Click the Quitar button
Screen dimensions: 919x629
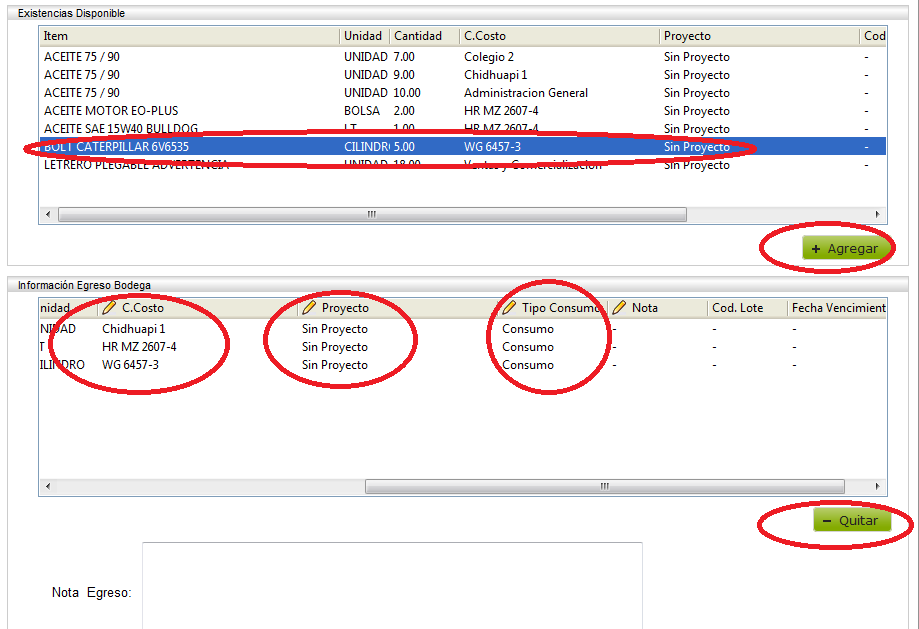coord(851,521)
